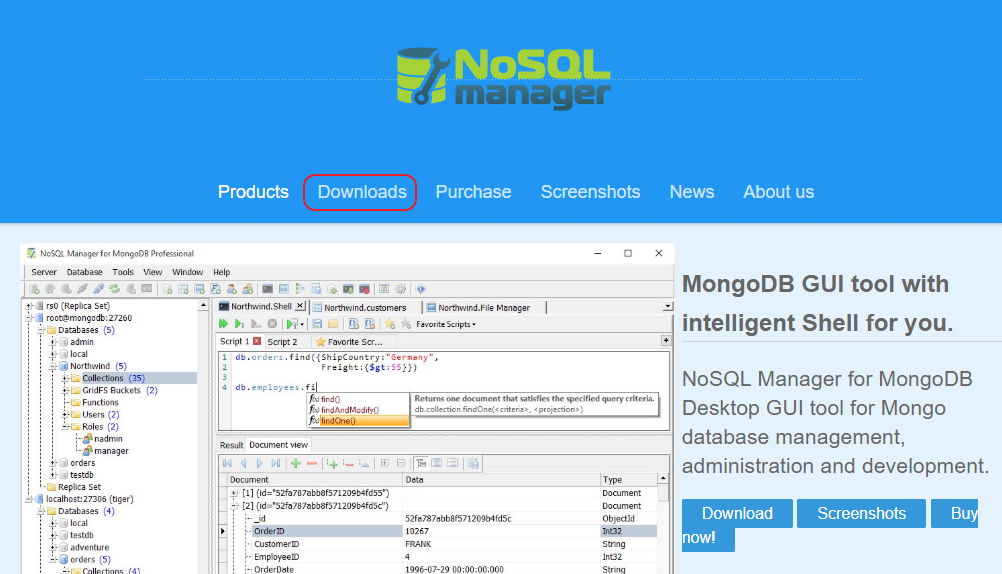
Task: Click the Create user icon in toolbar
Action: [x=231, y=289]
